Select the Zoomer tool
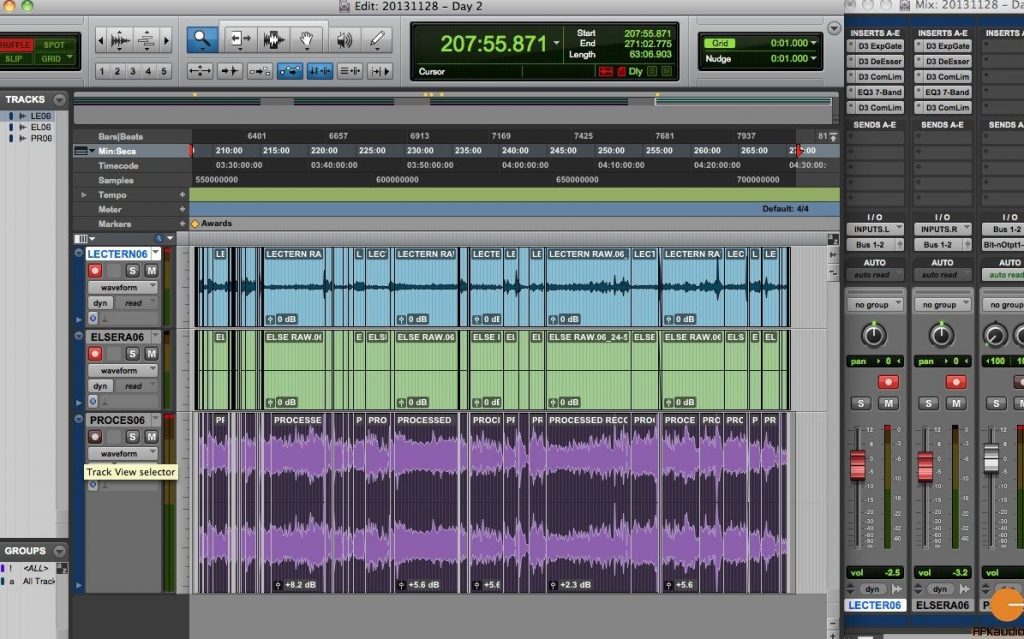 click(201, 40)
